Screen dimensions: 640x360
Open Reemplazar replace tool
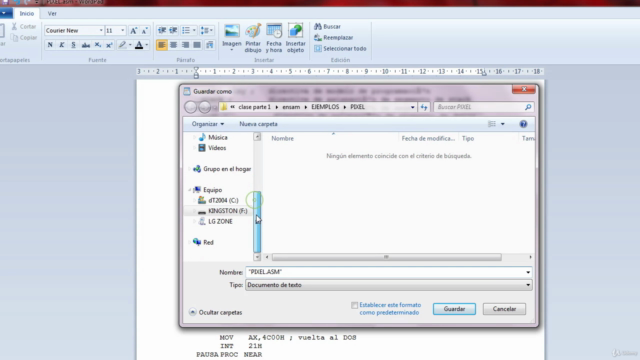click(333, 38)
